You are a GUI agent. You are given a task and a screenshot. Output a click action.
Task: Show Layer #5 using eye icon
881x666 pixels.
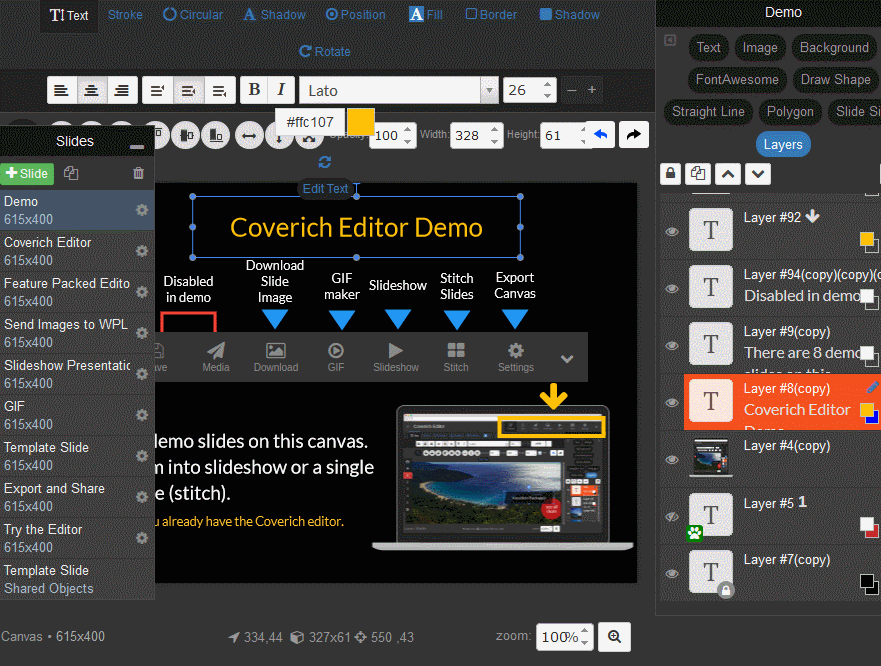click(x=672, y=517)
